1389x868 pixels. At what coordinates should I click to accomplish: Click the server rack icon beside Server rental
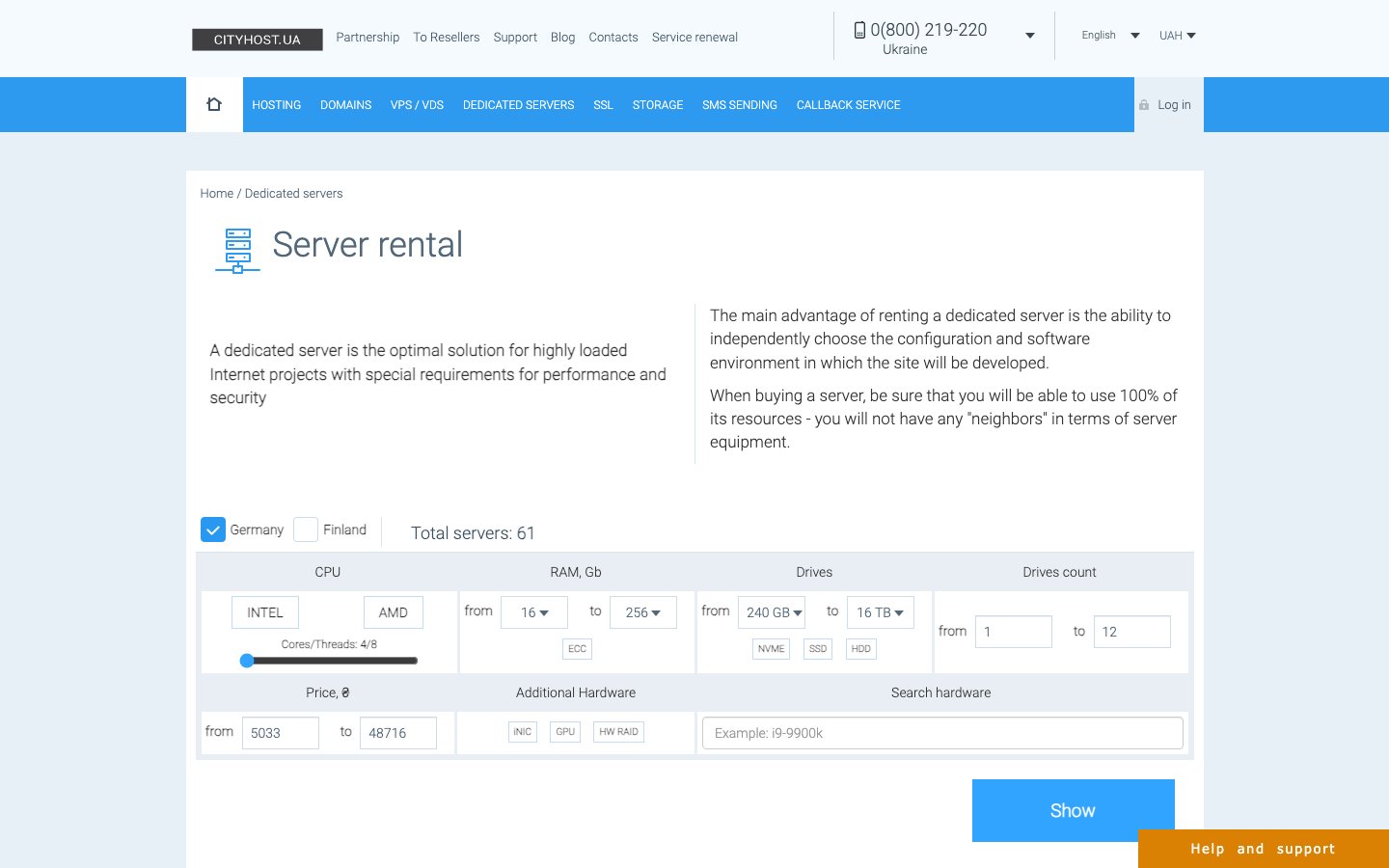pyautogui.click(x=237, y=251)
